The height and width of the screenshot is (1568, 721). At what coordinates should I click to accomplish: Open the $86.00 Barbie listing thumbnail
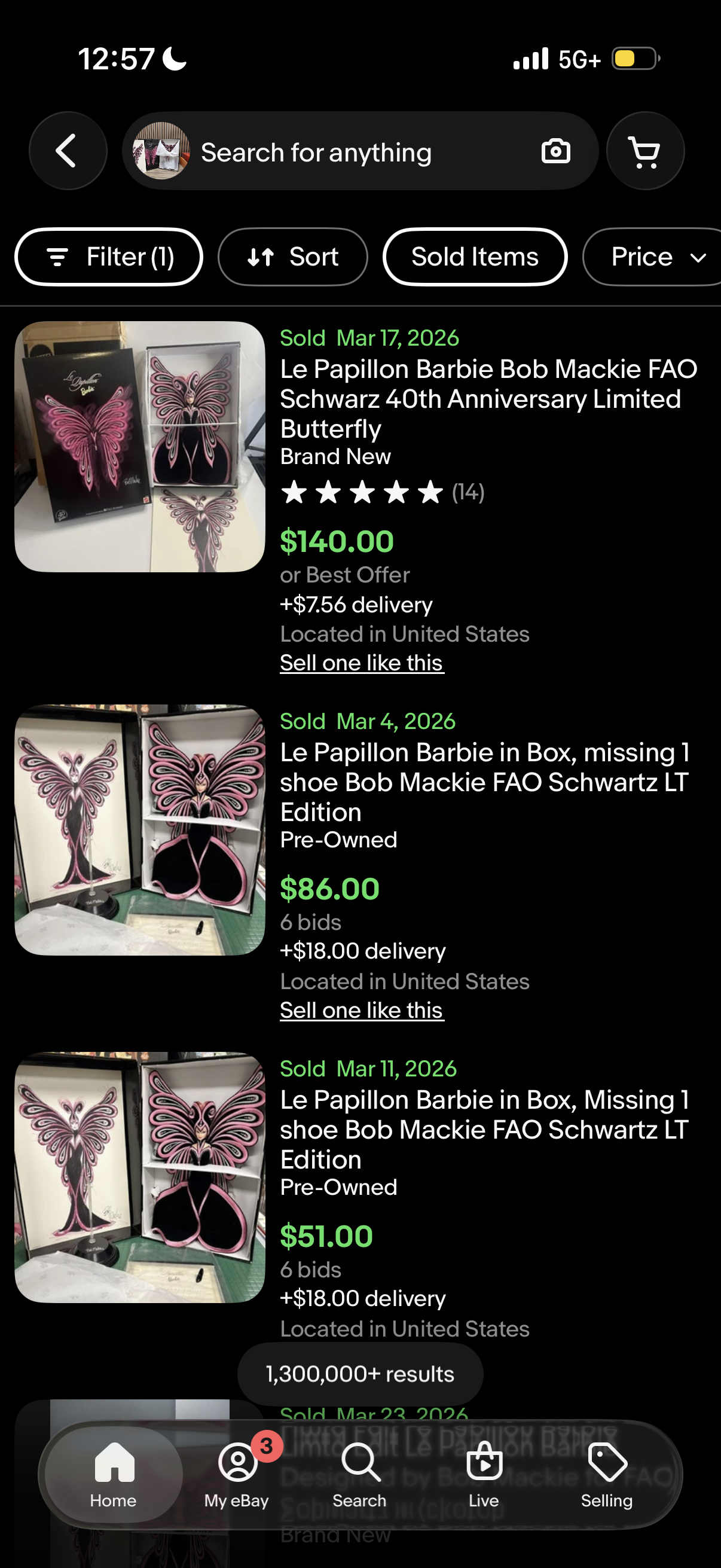(140, 830)
